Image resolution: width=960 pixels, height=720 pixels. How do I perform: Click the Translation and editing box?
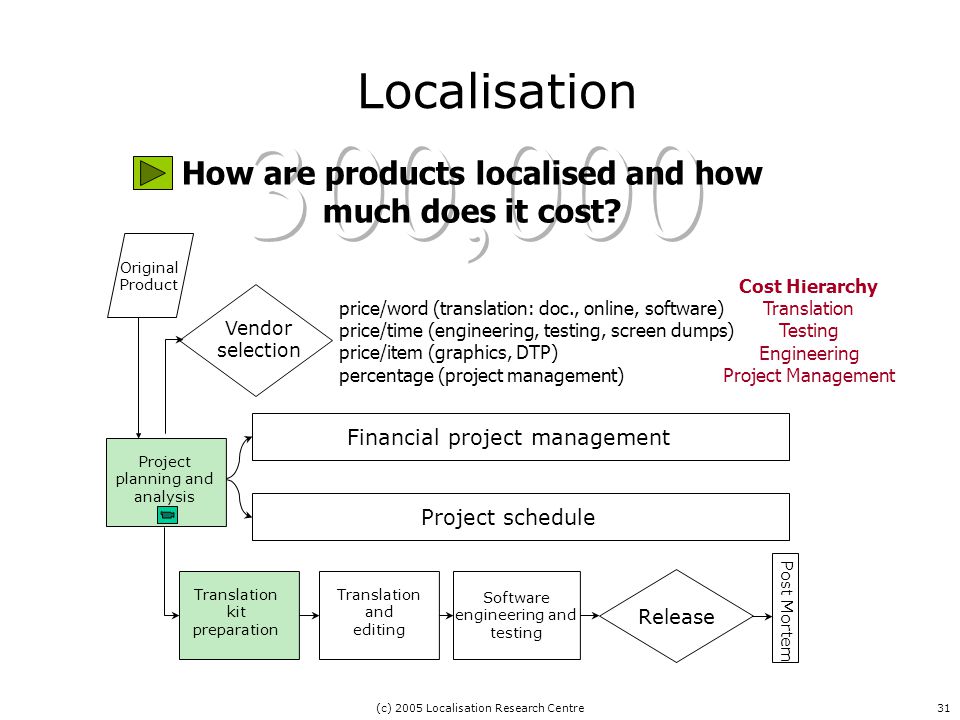[379, 615]
